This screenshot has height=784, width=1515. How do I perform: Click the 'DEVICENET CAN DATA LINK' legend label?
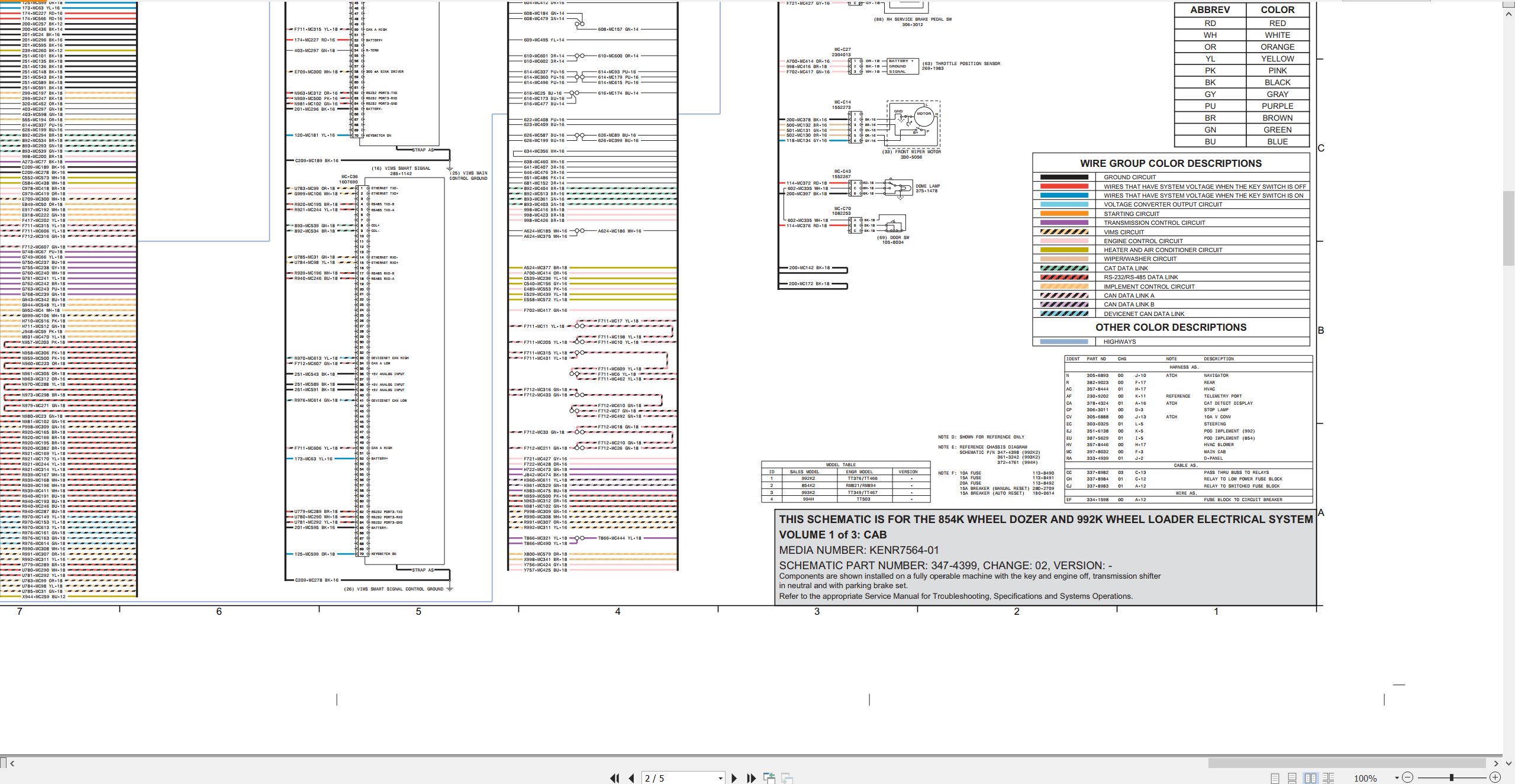[x=1144, y=314]
